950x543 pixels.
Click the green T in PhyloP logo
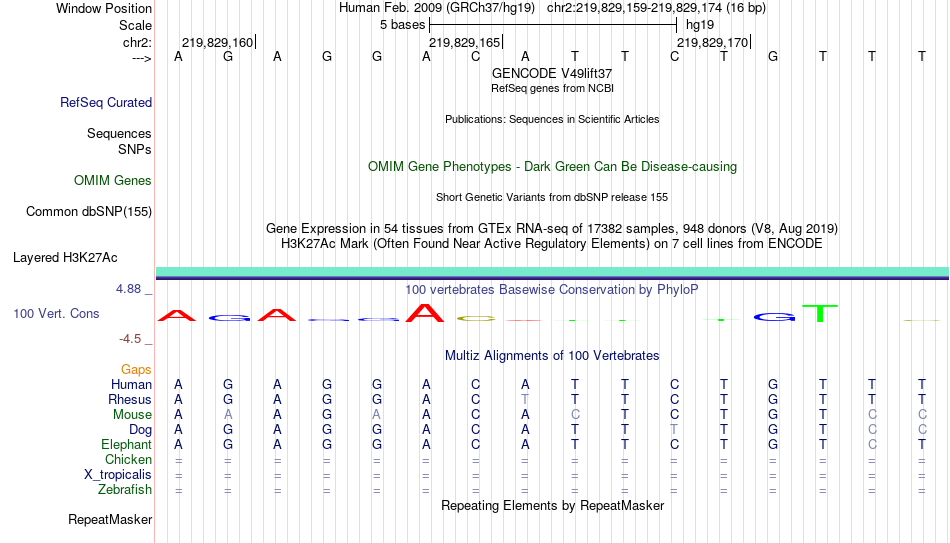coord(820,313)
